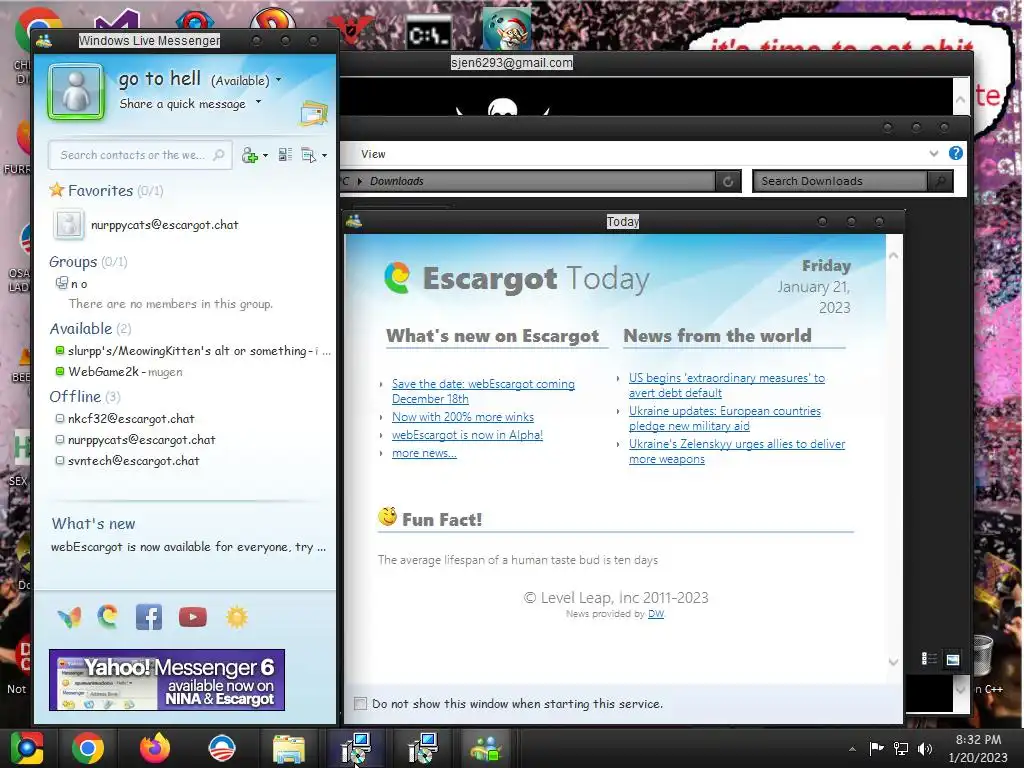This screenshot has width=1024, height=768.
Task: Select offline contact svntech@escargot.chat
Action: [x=127, y=460]
